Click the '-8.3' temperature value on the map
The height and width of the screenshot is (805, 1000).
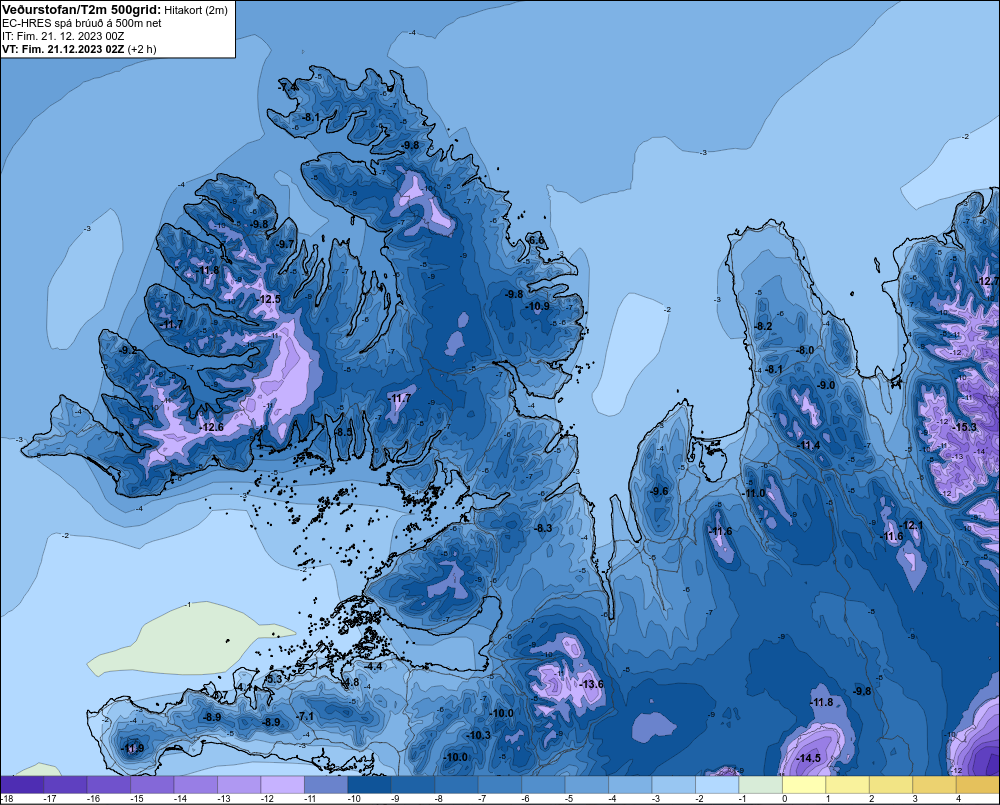pos(543,528)
